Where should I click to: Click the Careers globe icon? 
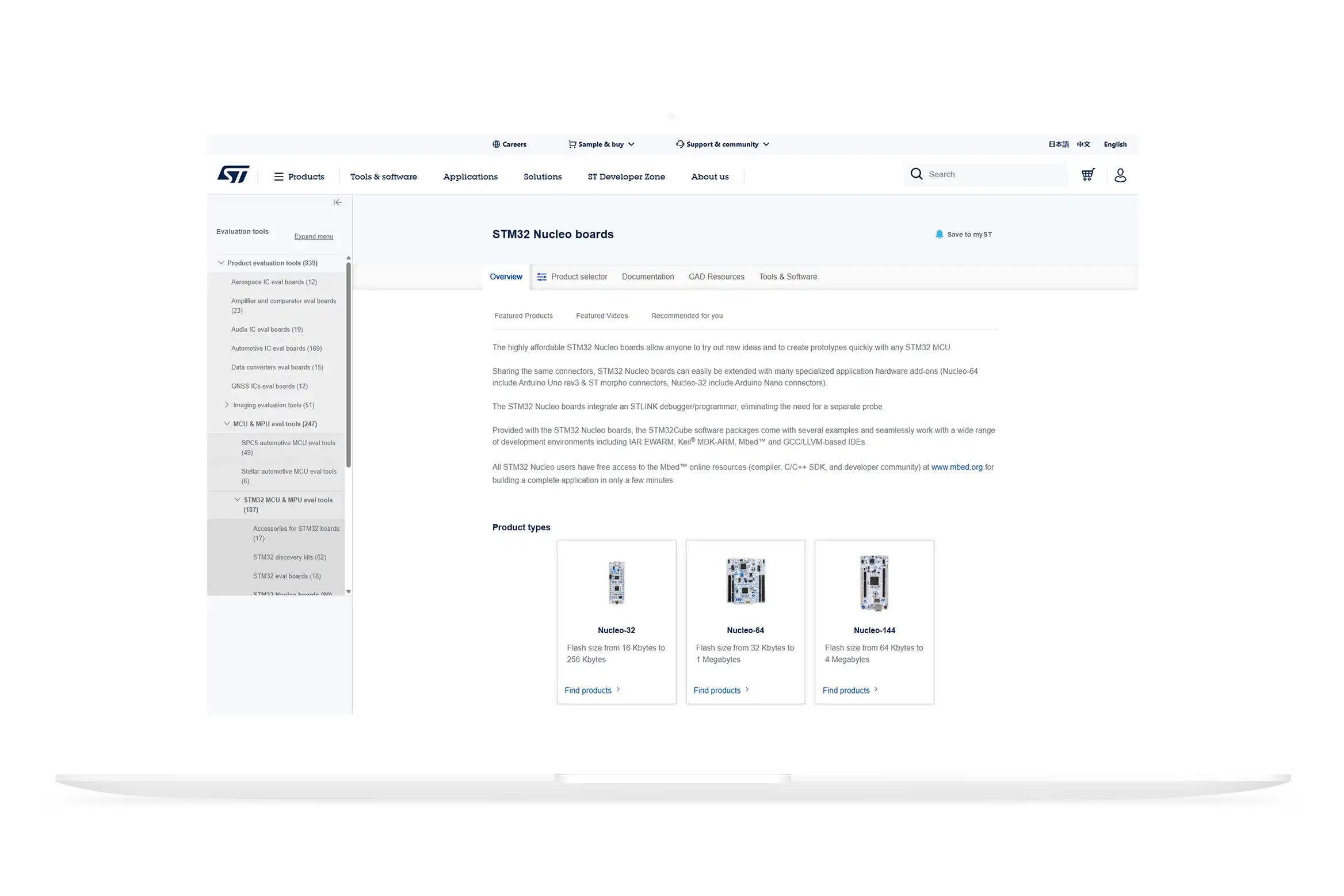pyautogui.click(x=496, y=144)
